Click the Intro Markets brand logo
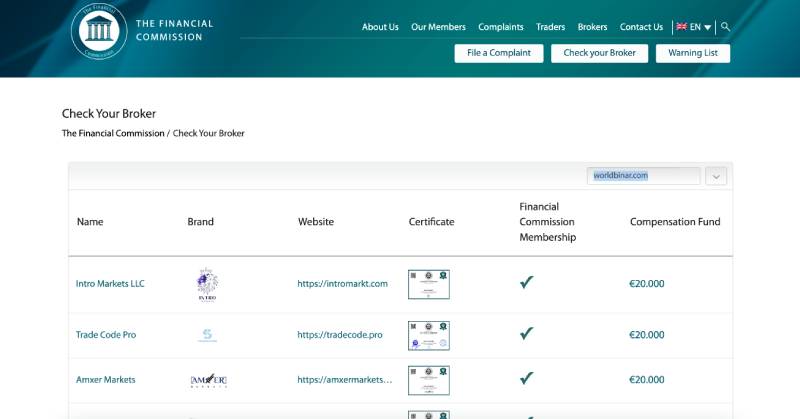 207,283
